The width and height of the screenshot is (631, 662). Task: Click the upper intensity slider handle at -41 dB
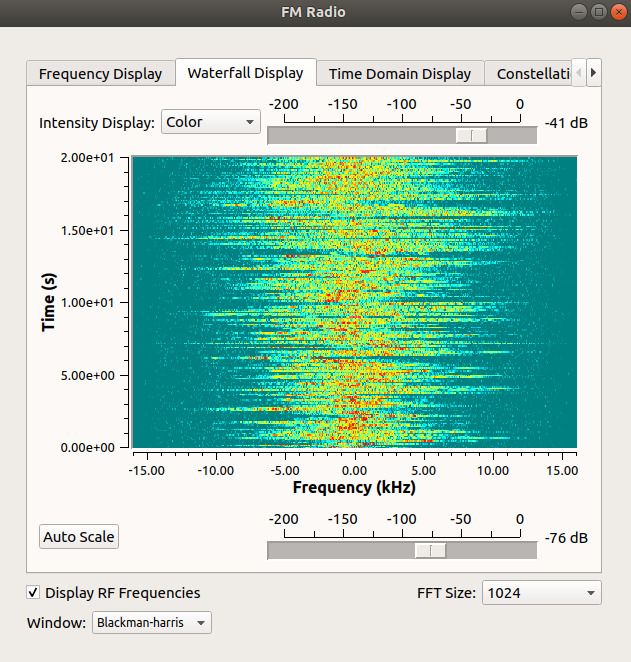(471, 136)
